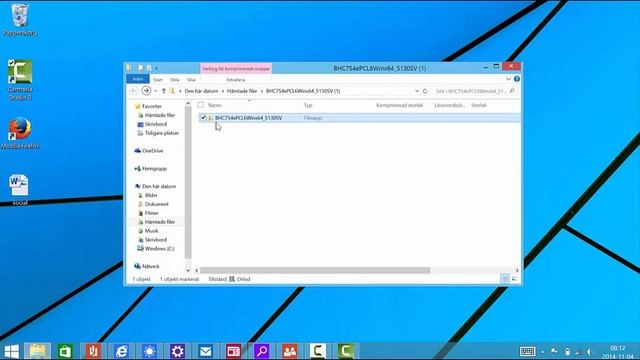Open the address bar history dropdown
This screenshot has width=640, height=360.
click(417, 91)
